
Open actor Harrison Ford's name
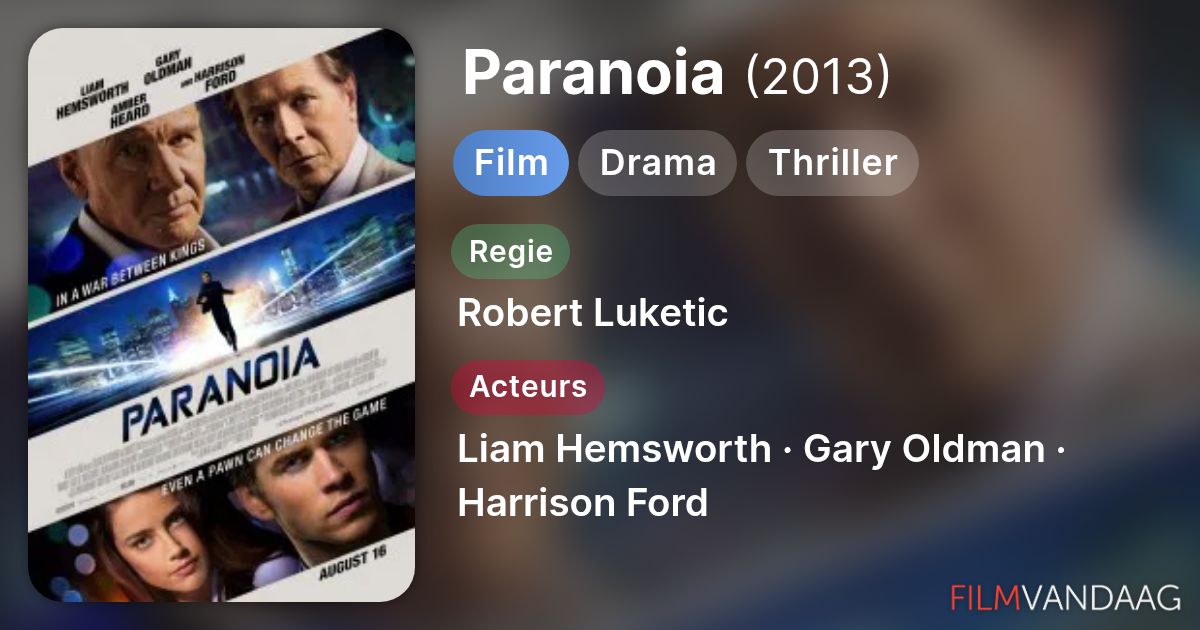point(583,502)
